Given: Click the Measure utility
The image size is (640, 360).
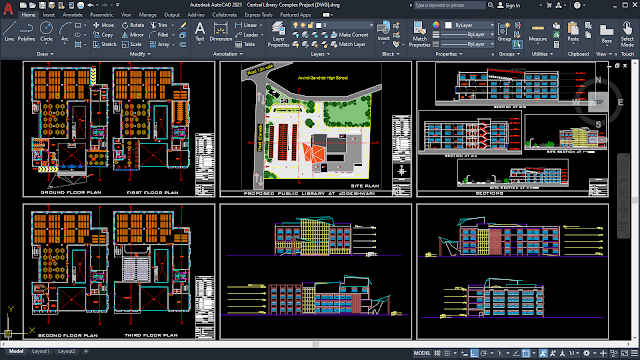Looking at the screenshot, I should click(x=538, y=33).
